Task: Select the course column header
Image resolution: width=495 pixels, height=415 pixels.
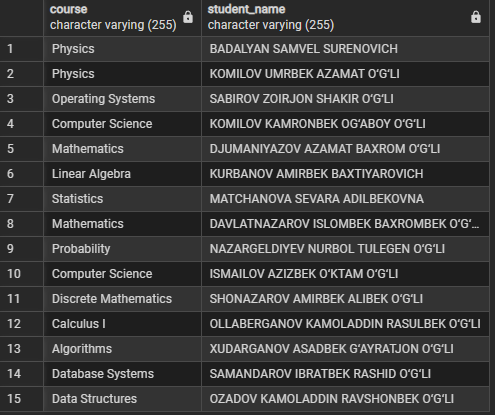Action: tap(122, 18)
